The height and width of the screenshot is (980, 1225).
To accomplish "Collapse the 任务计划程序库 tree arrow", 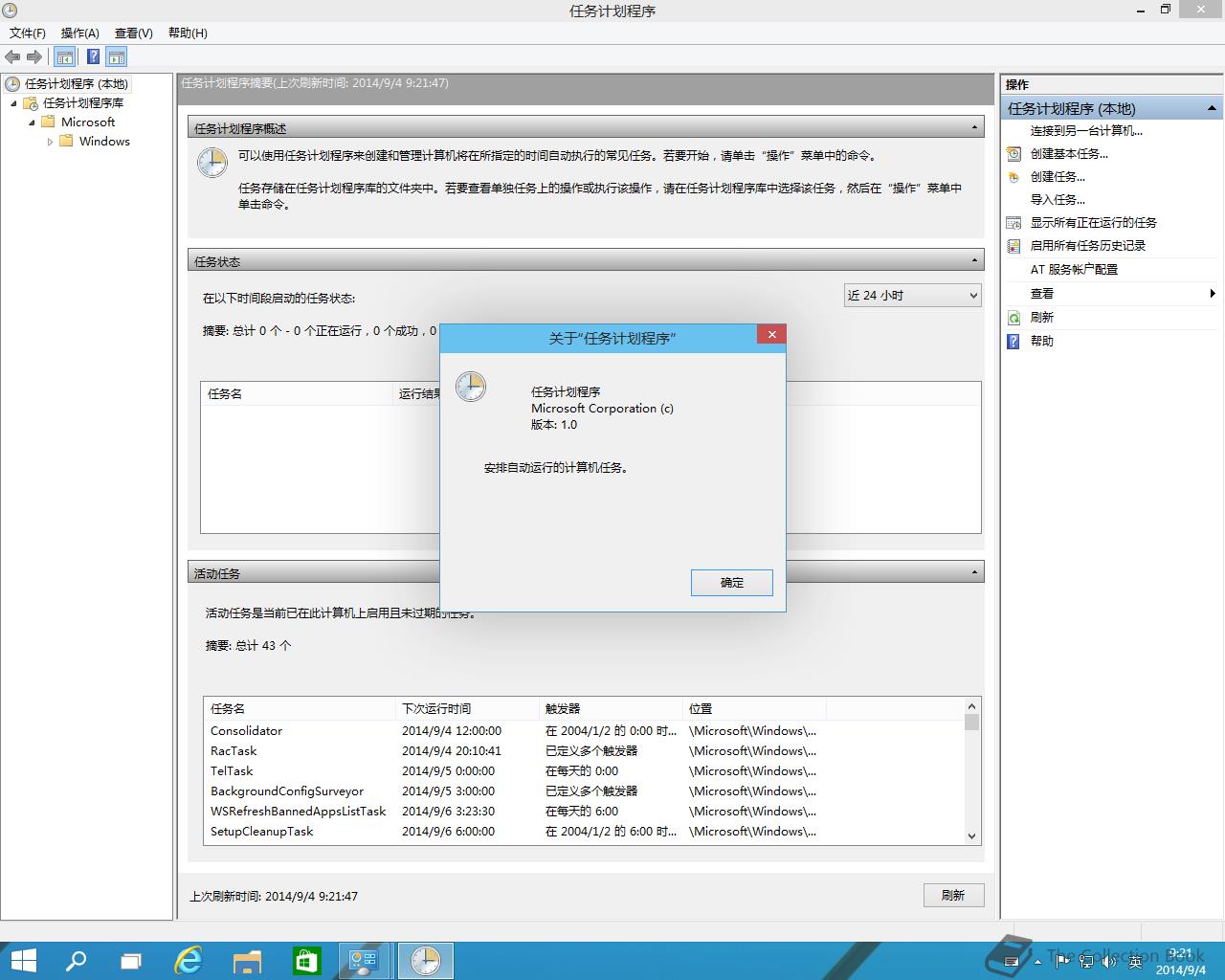I will (13, 103).
